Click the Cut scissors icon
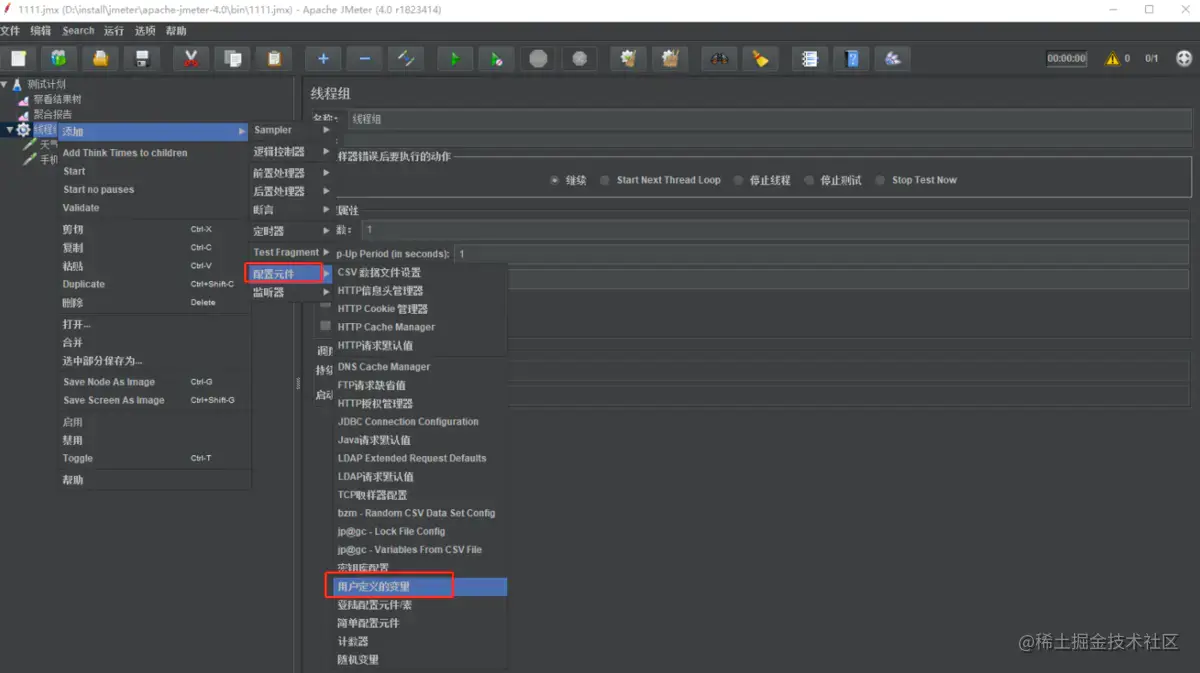1200x673 pixels. [191, 58]
